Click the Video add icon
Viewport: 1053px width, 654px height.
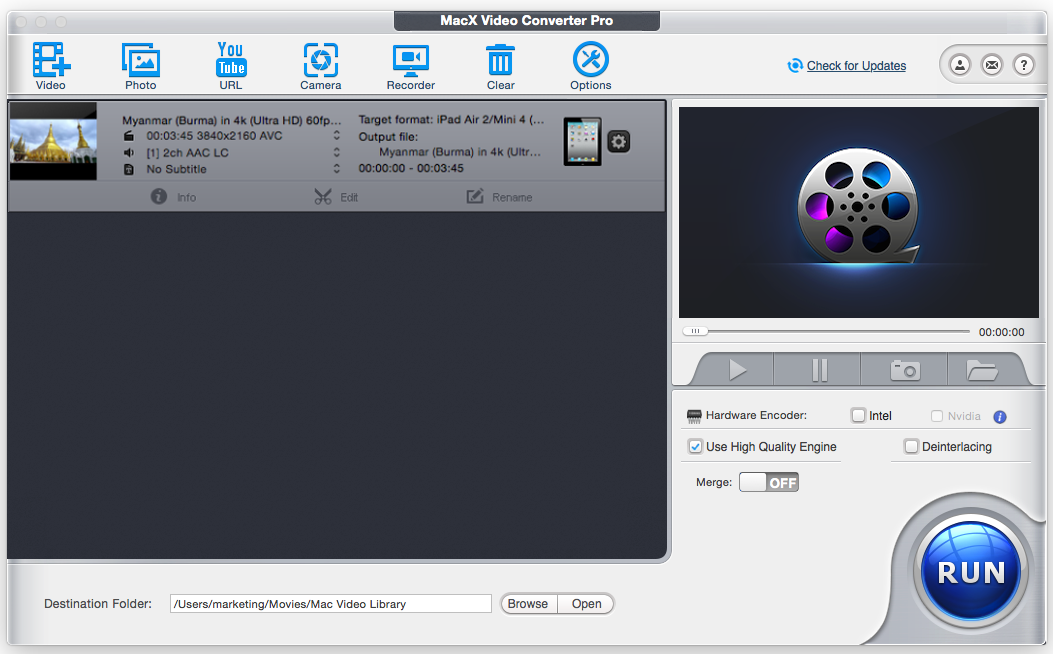pyautogui.click(x=51, y=60)
